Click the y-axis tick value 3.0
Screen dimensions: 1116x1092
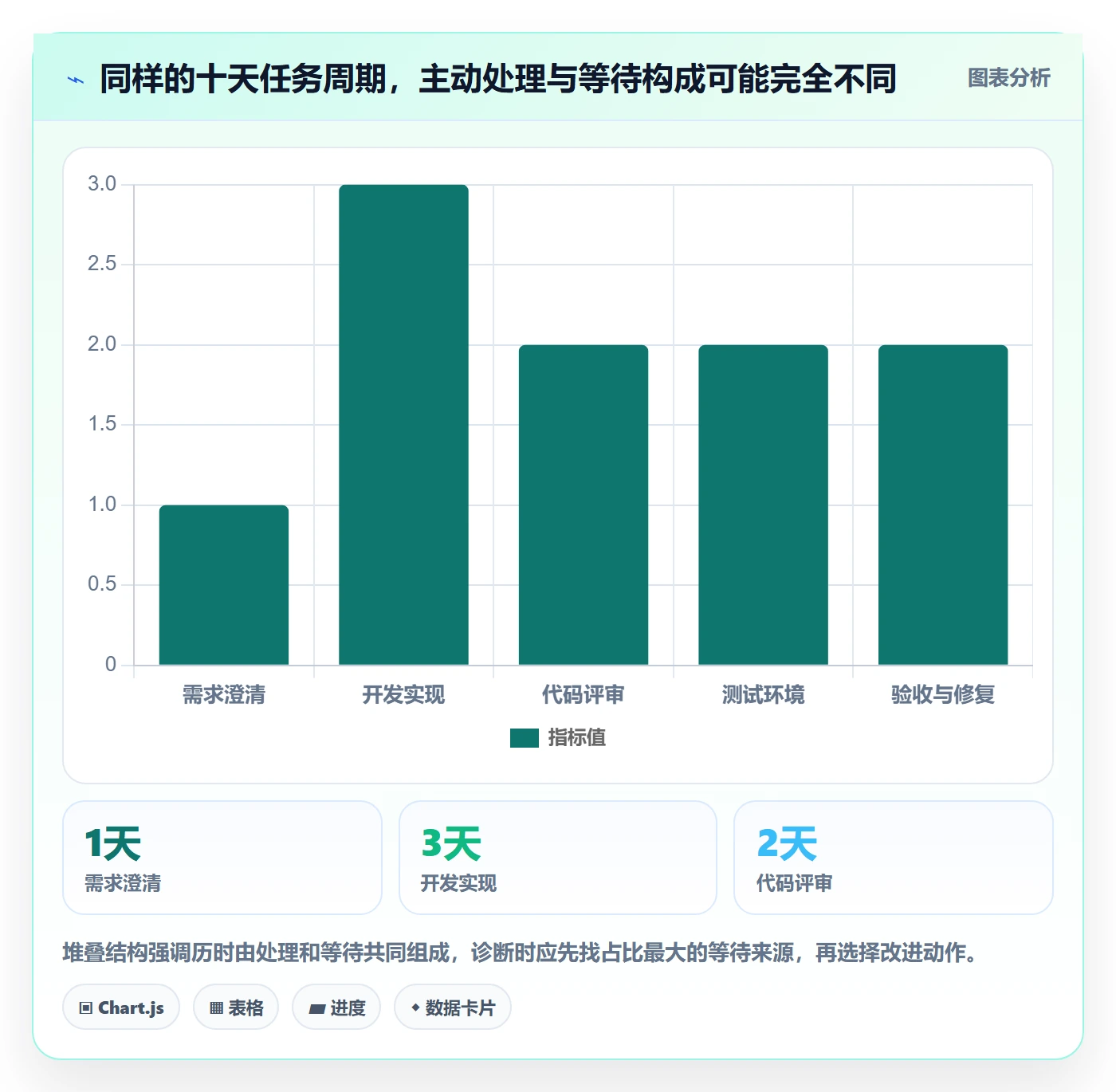click(x=102, y=184)
